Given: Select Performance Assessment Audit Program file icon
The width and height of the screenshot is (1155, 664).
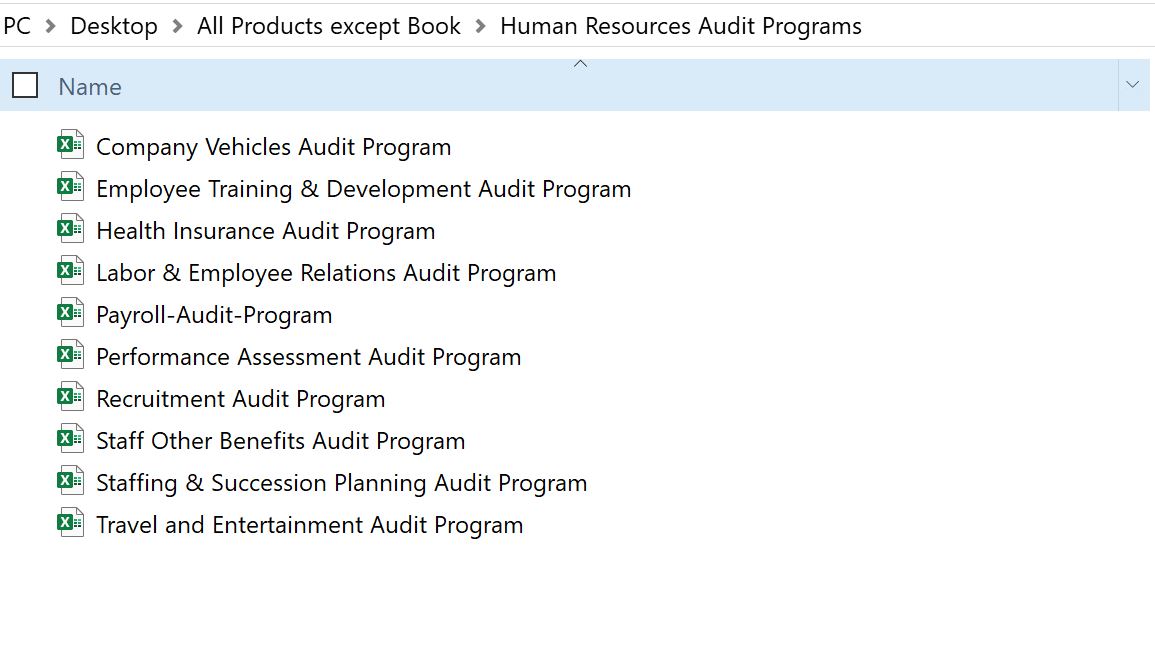Looking at the screenshot, I should pyautogui.click(x=70, y=356).
